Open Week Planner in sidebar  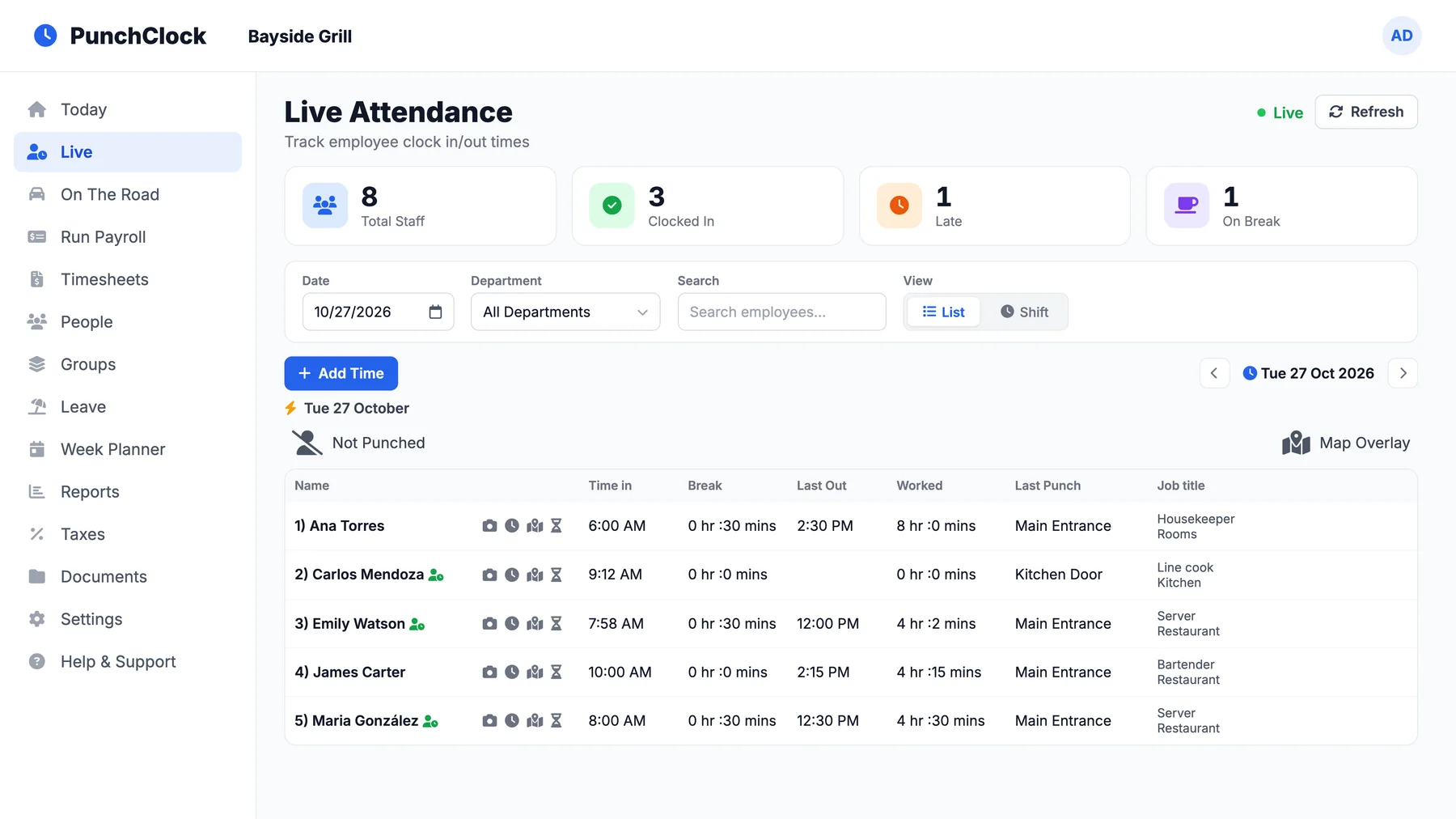(128, 449)
